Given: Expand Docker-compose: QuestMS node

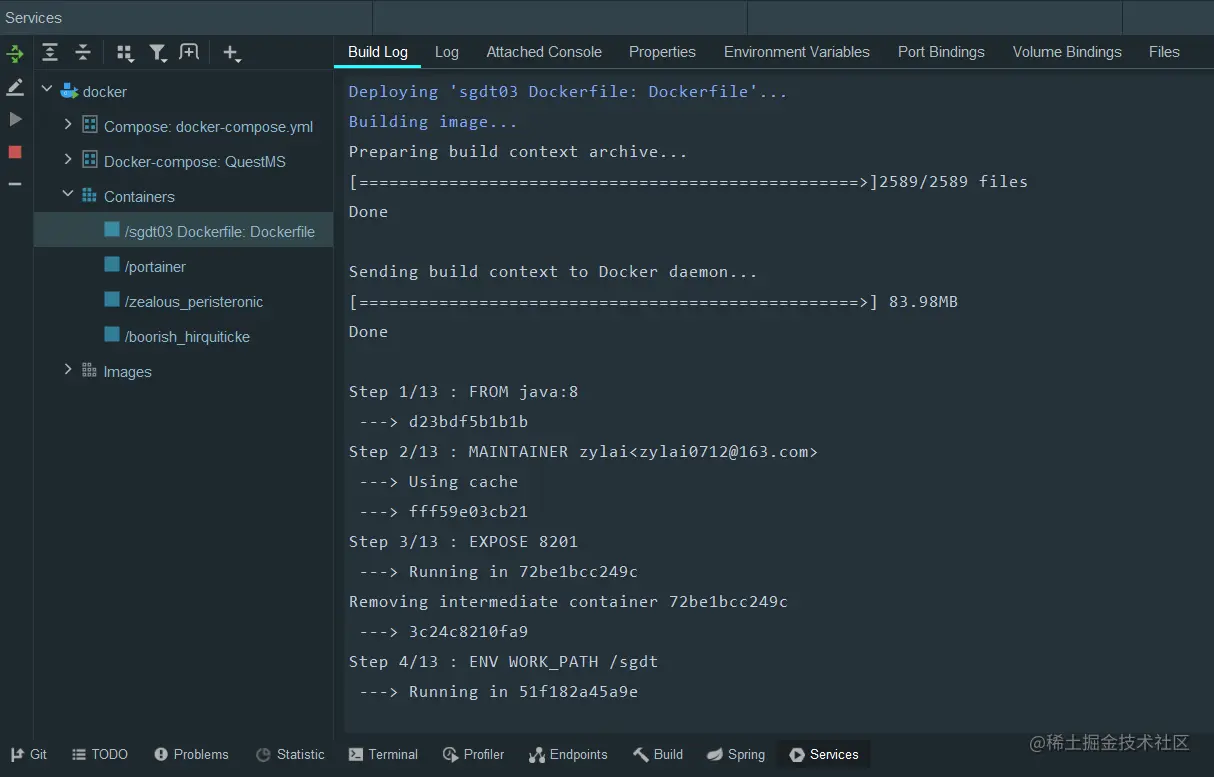Looking at the screenshot, I should click(68, 160).
